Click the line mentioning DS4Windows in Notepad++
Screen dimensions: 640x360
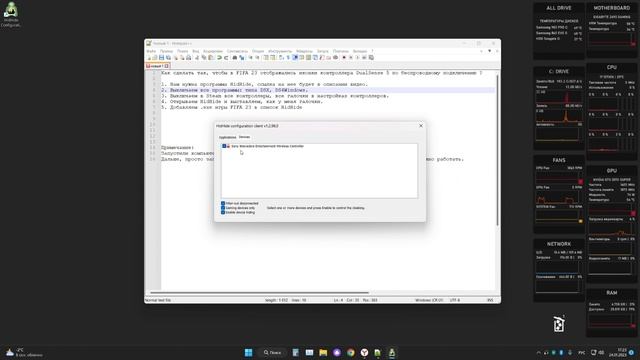234,90
